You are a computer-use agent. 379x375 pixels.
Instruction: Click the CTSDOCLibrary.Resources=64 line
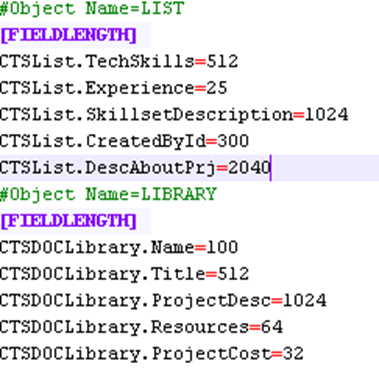141,327
